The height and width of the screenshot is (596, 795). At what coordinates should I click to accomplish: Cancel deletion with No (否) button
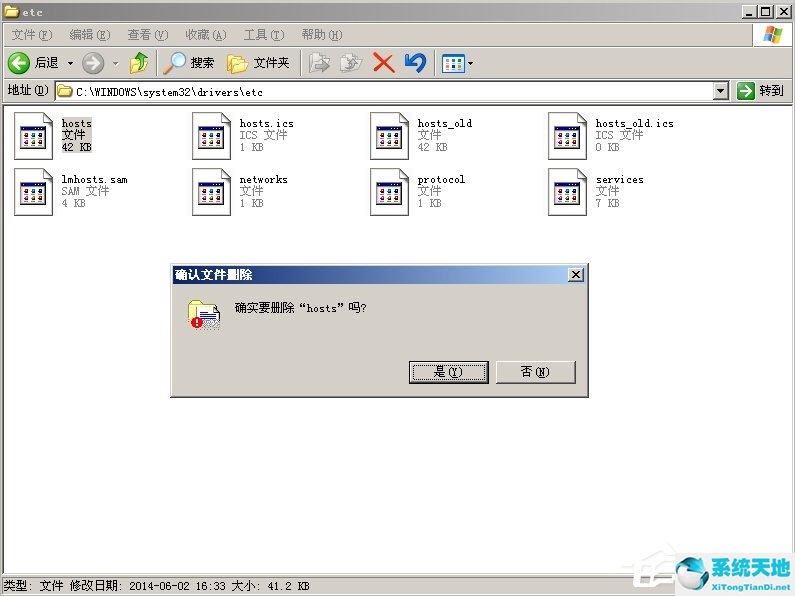[x=535, y=372]
